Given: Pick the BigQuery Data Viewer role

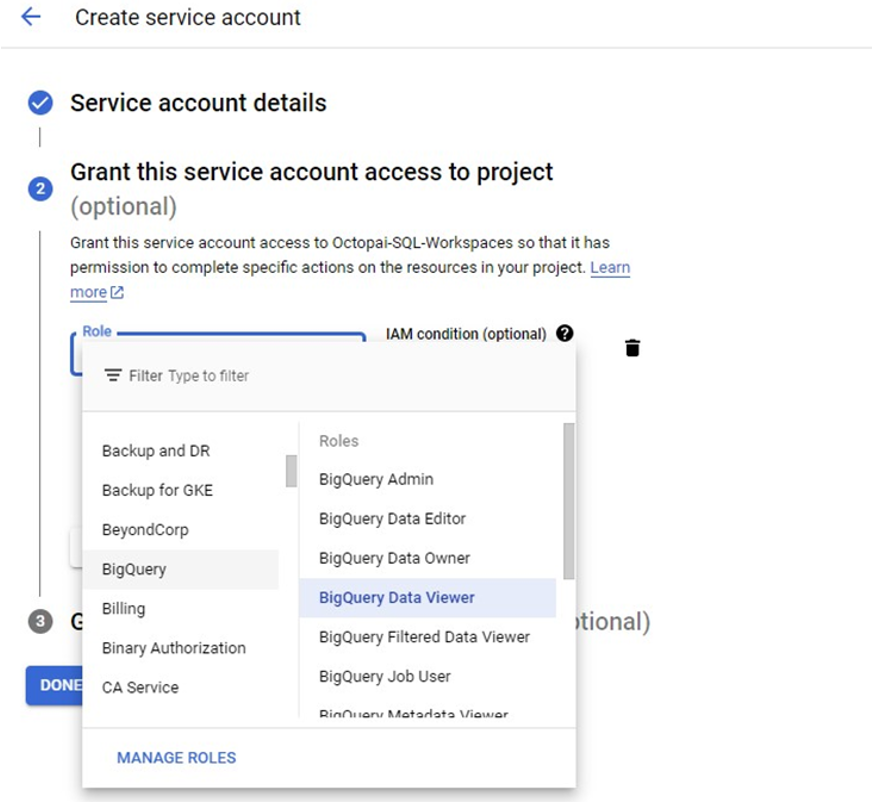Looking at the screenshot, I should (397, 598).
